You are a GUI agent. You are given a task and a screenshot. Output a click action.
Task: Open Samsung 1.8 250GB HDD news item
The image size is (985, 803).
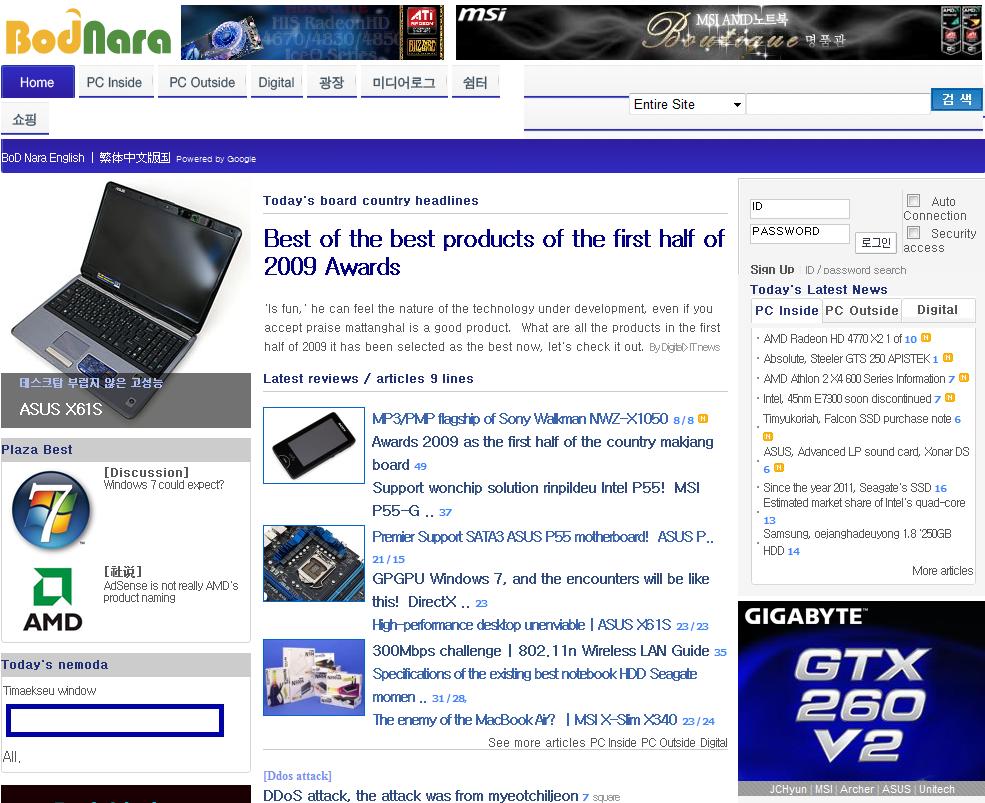pyautogui.click(x=857, y=542)
